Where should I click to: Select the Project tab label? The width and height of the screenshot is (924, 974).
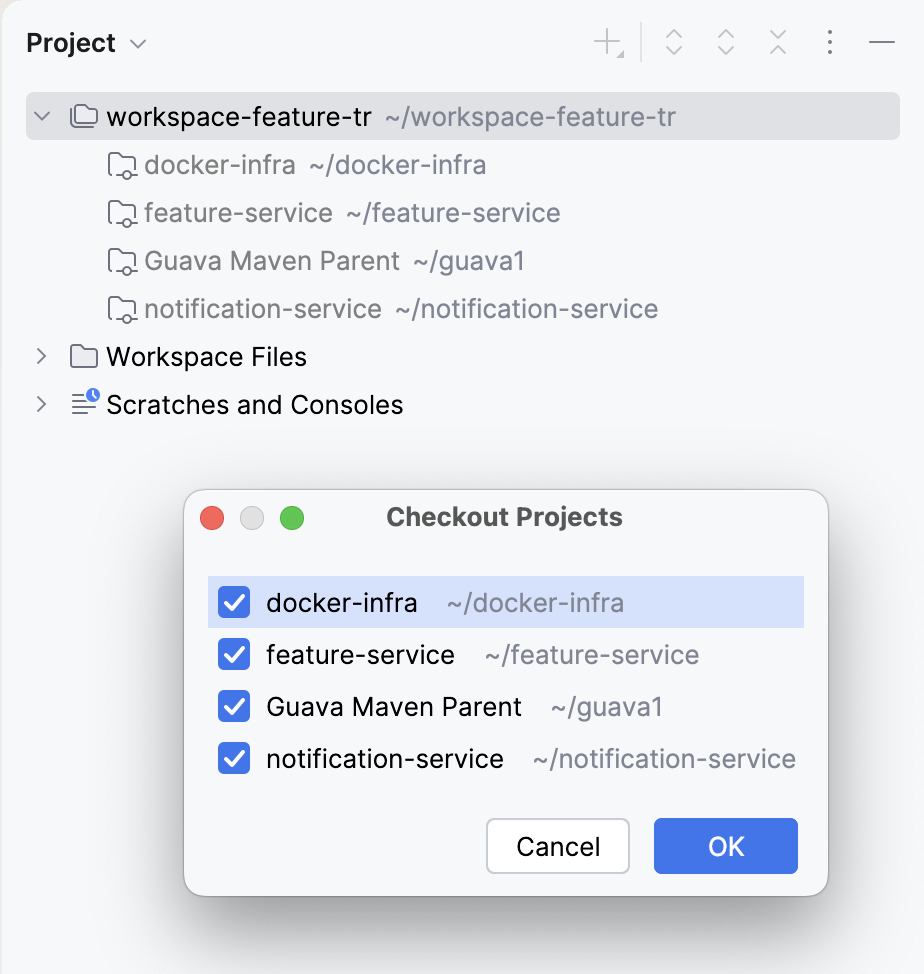(71, 43)
